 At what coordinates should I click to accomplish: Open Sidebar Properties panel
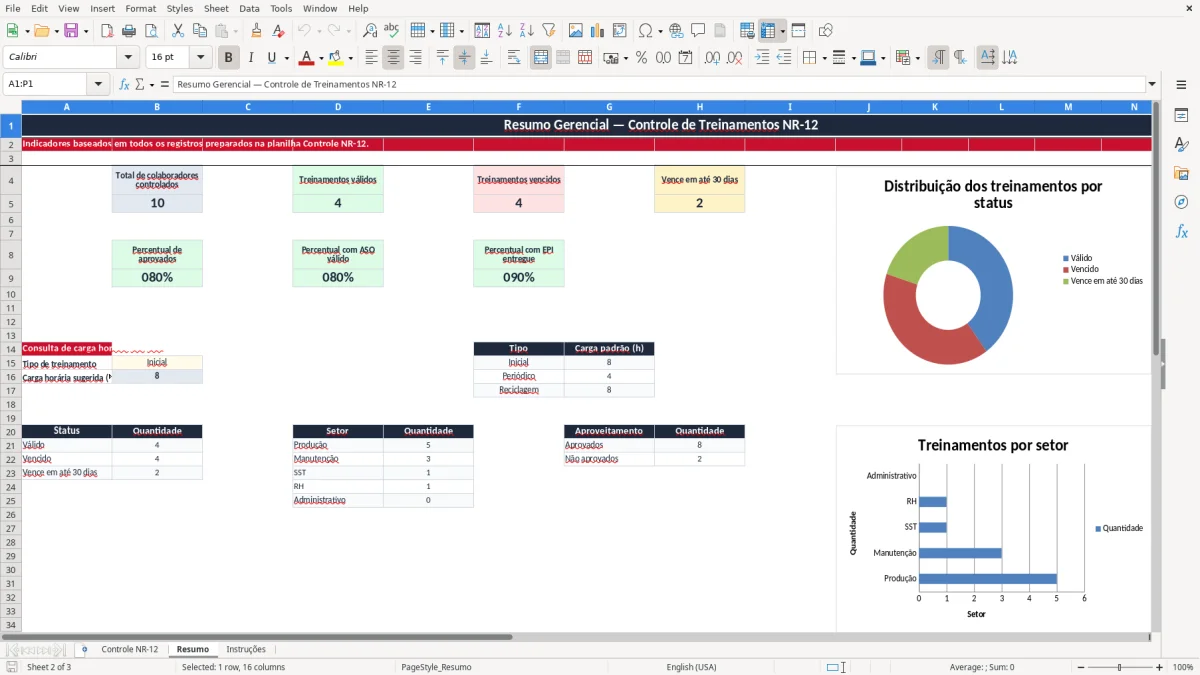coord(1181,116)
